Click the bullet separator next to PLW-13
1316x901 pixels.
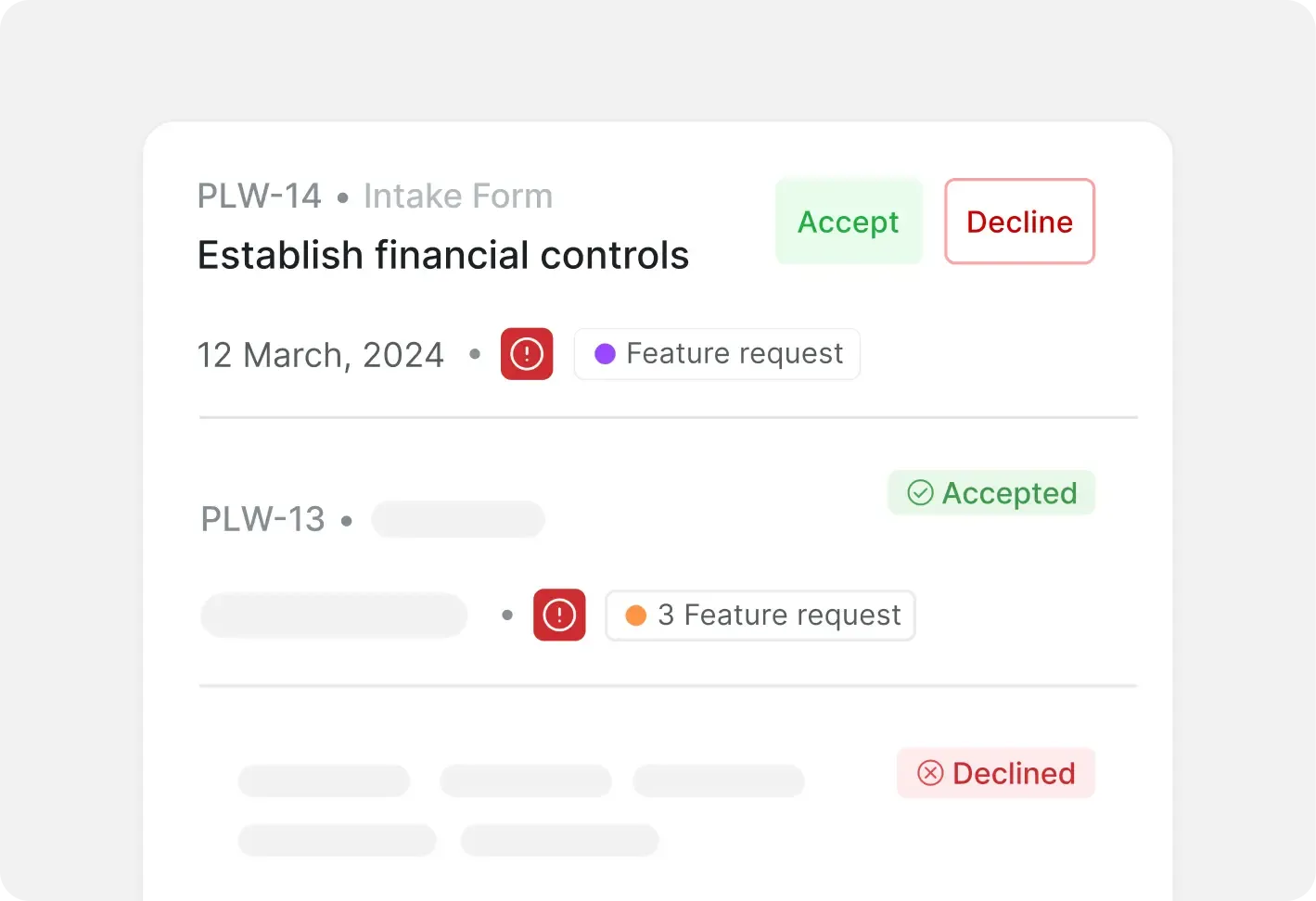tap(347, 521)
